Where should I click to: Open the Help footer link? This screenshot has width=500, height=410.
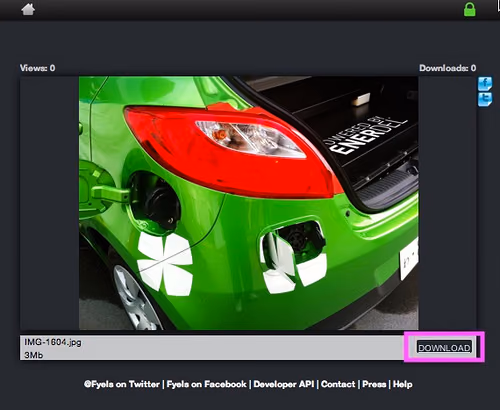pyautogui.click(x=402, y=384)
